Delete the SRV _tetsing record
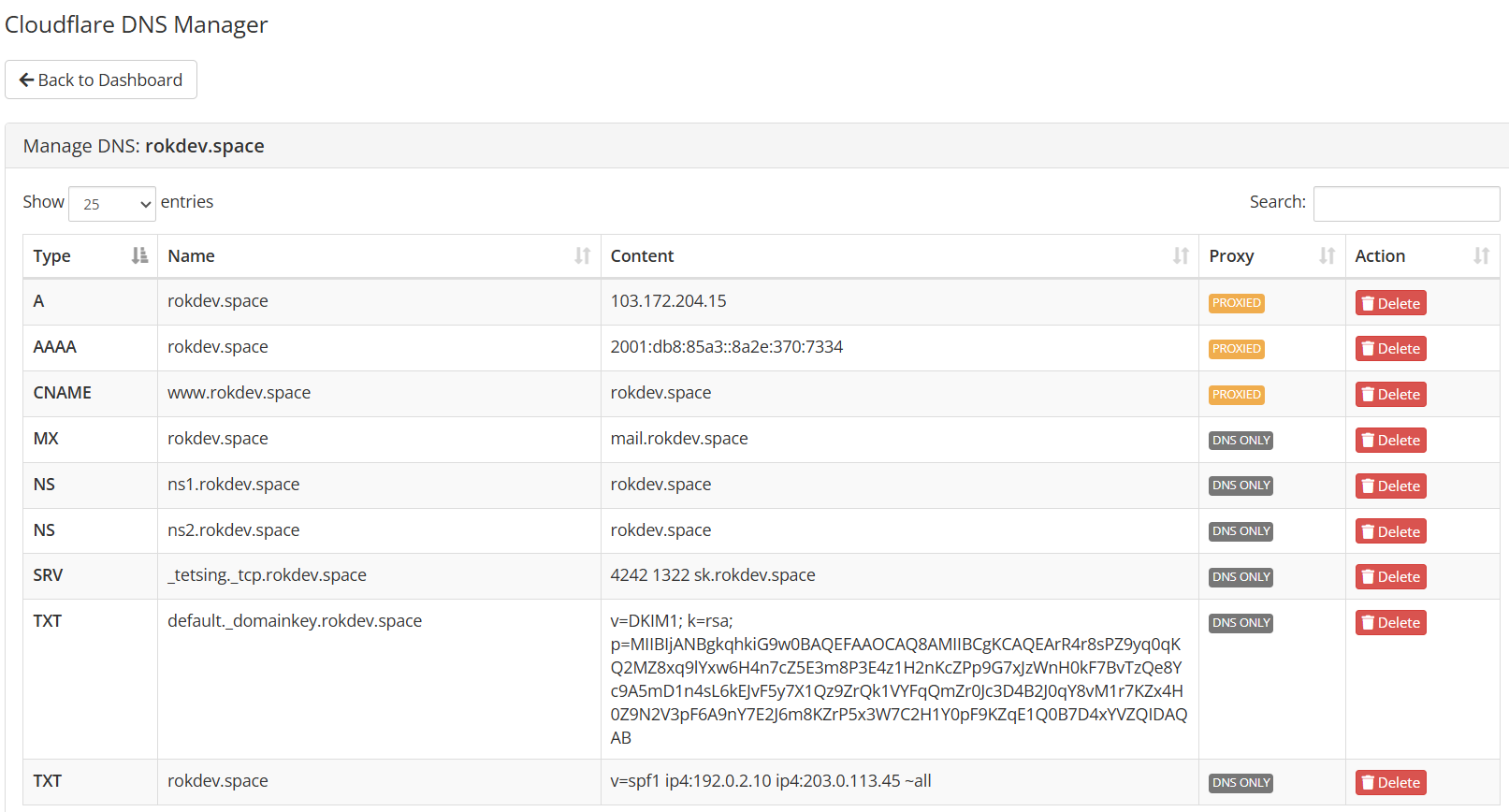The width and height of the screenshot is (1509, 812). tap(1390, 577)
